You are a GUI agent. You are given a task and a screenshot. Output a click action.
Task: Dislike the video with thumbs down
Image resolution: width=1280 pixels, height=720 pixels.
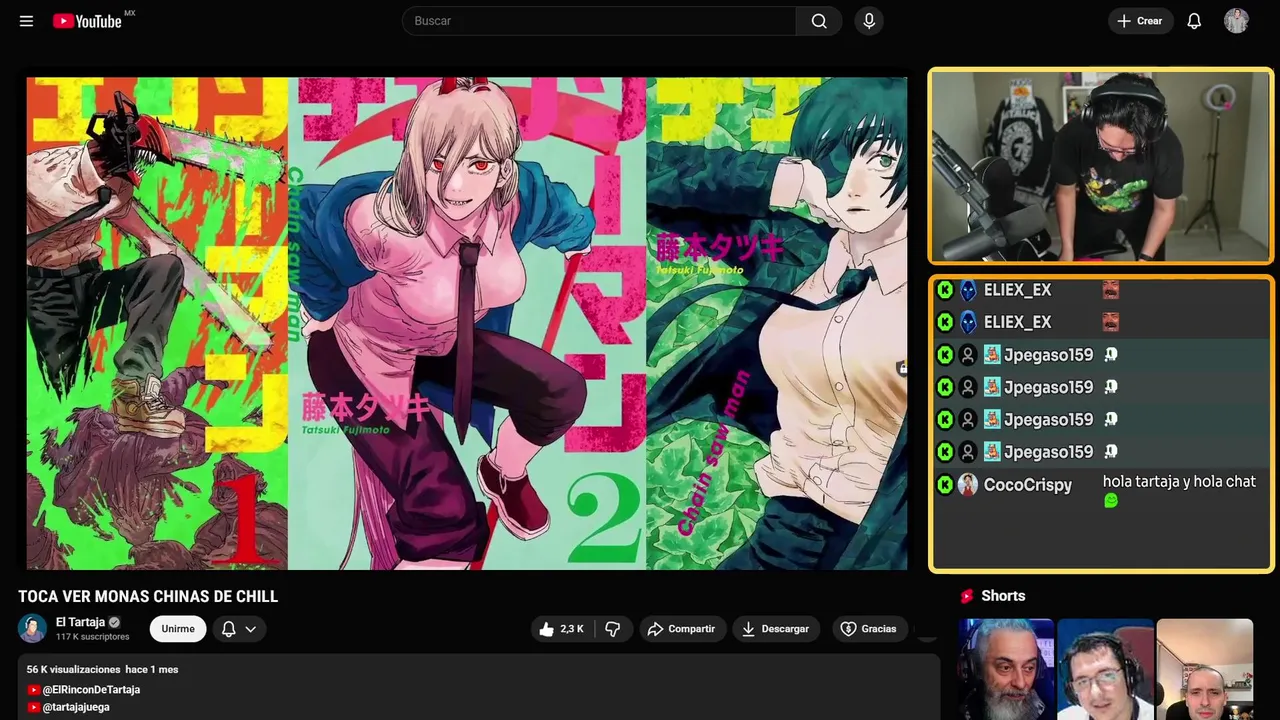[x=613, y=629]
